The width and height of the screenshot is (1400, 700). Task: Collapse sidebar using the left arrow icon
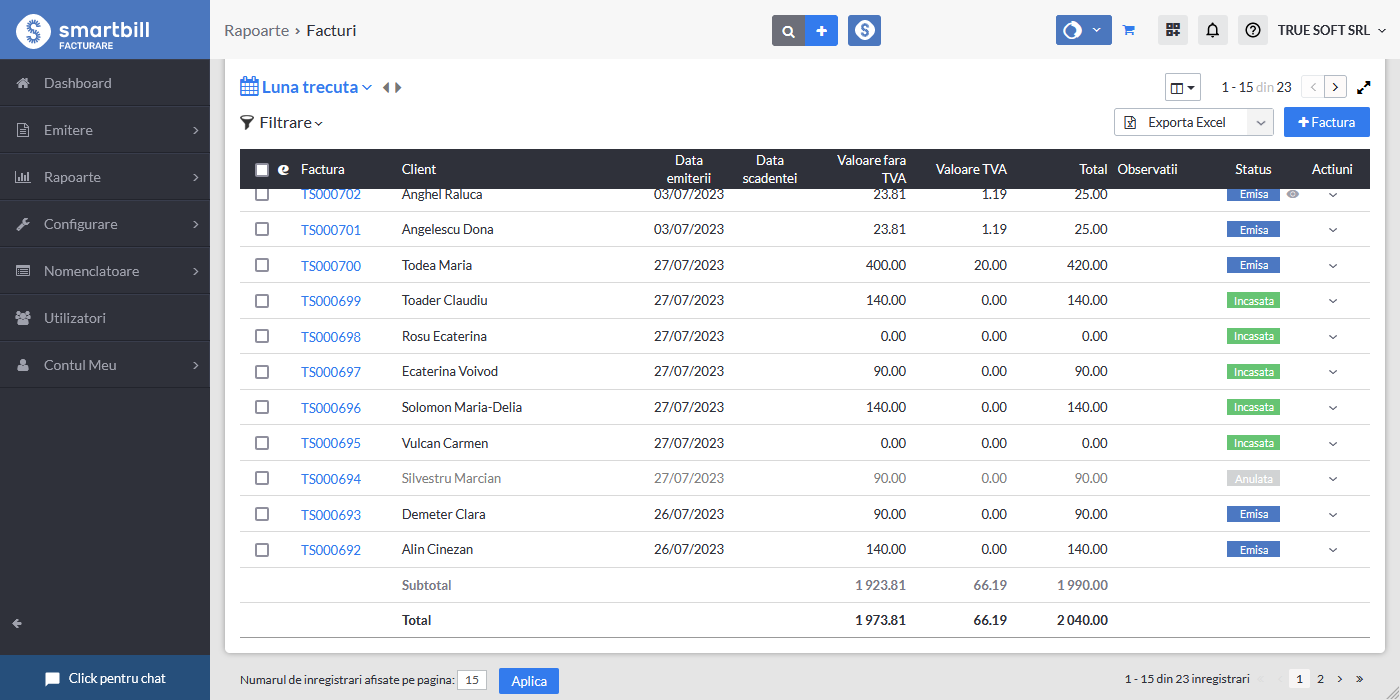[17, 623]
